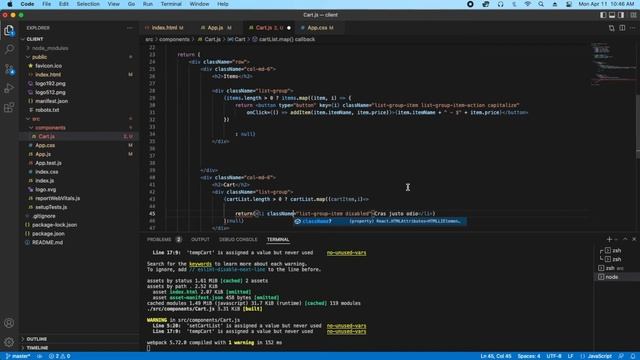Viewport: 640px width, 360px height.
Task: Open the Manage gear icon
Action: coord(9,342)
